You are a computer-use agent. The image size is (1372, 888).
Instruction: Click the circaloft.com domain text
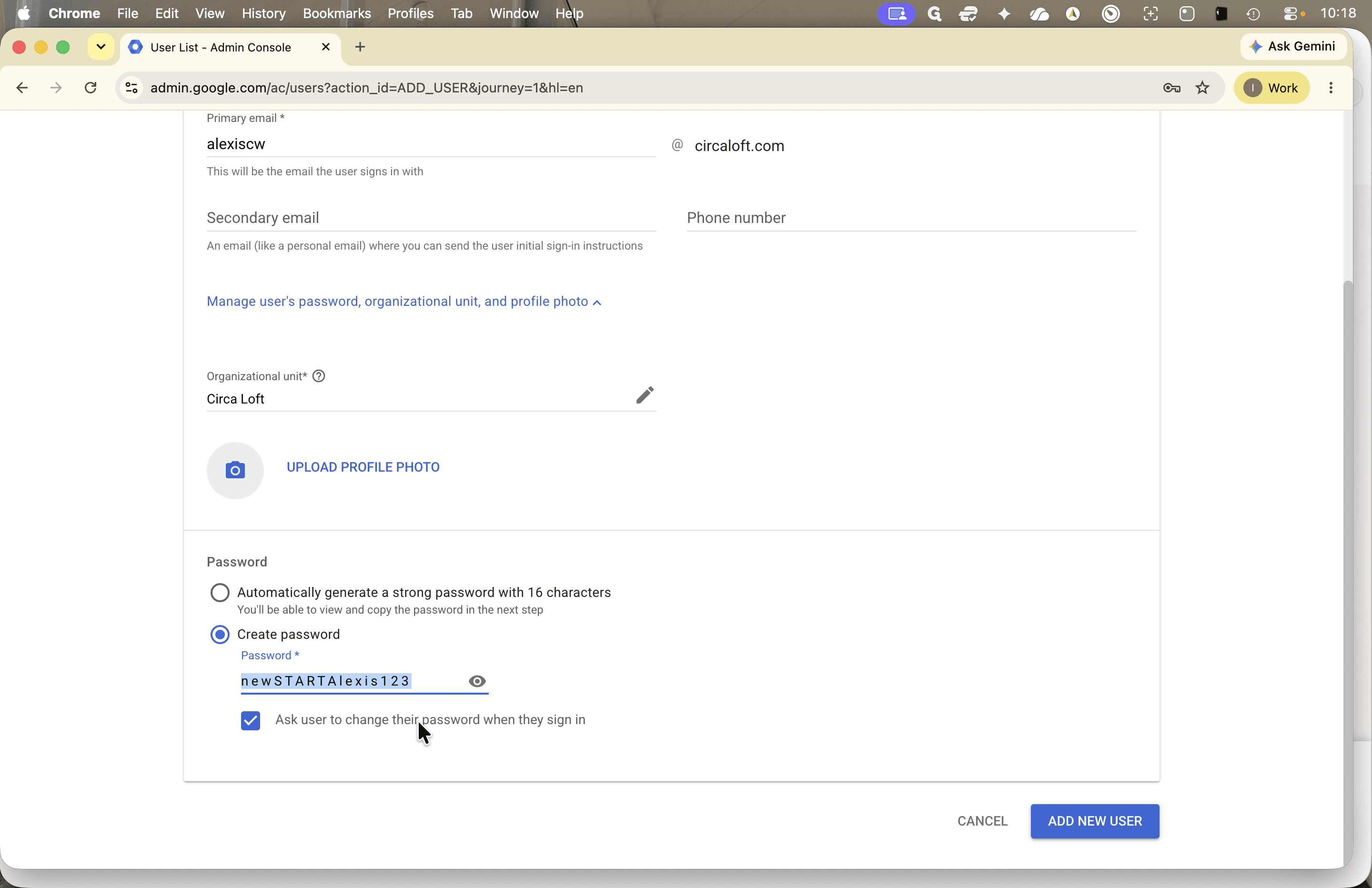coord(739,146)
